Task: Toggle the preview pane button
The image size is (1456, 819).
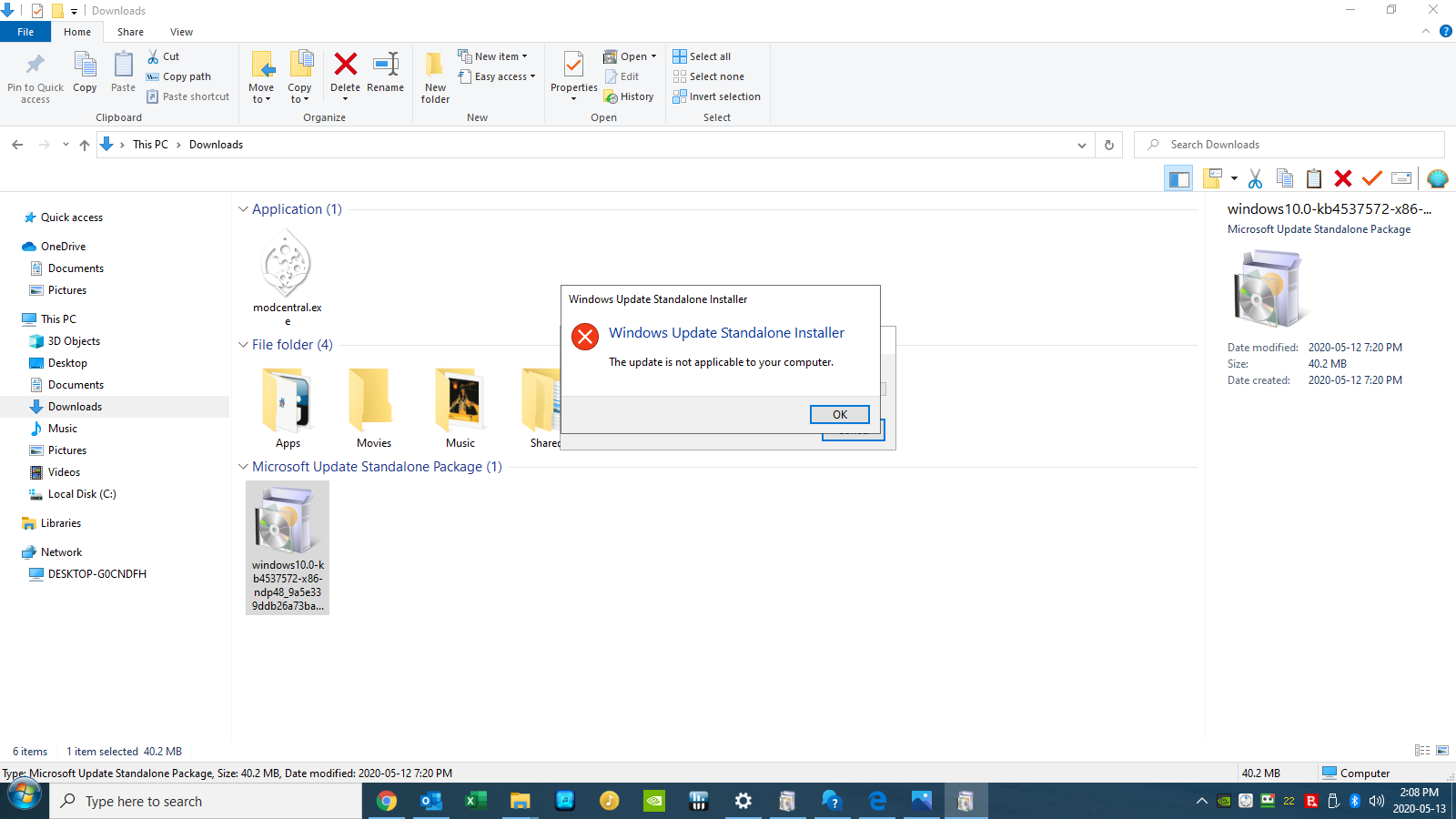Action: tap(1178, 178)
